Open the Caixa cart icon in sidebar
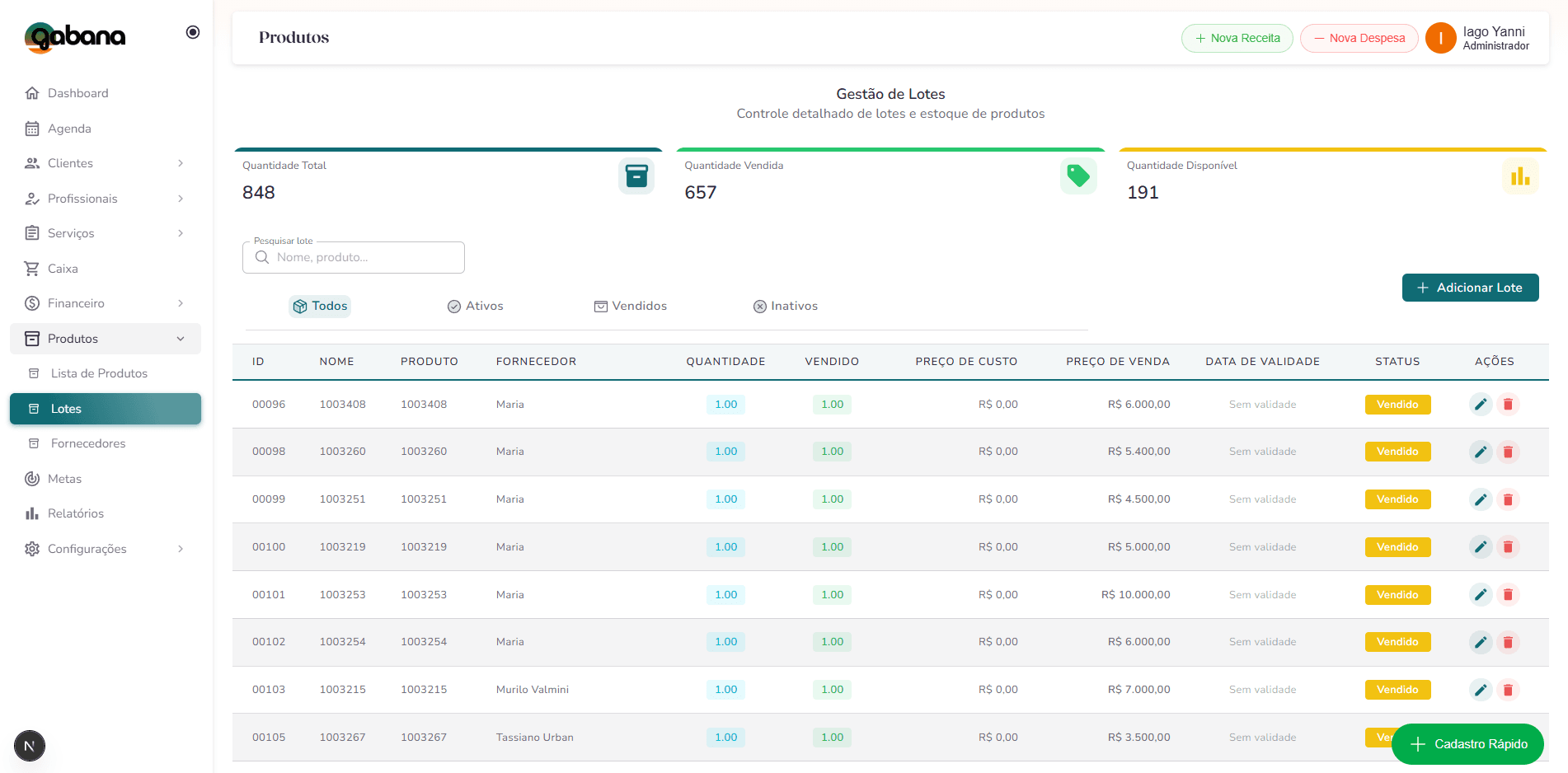This screenshot has height=773, width=1568. [32, 269]
